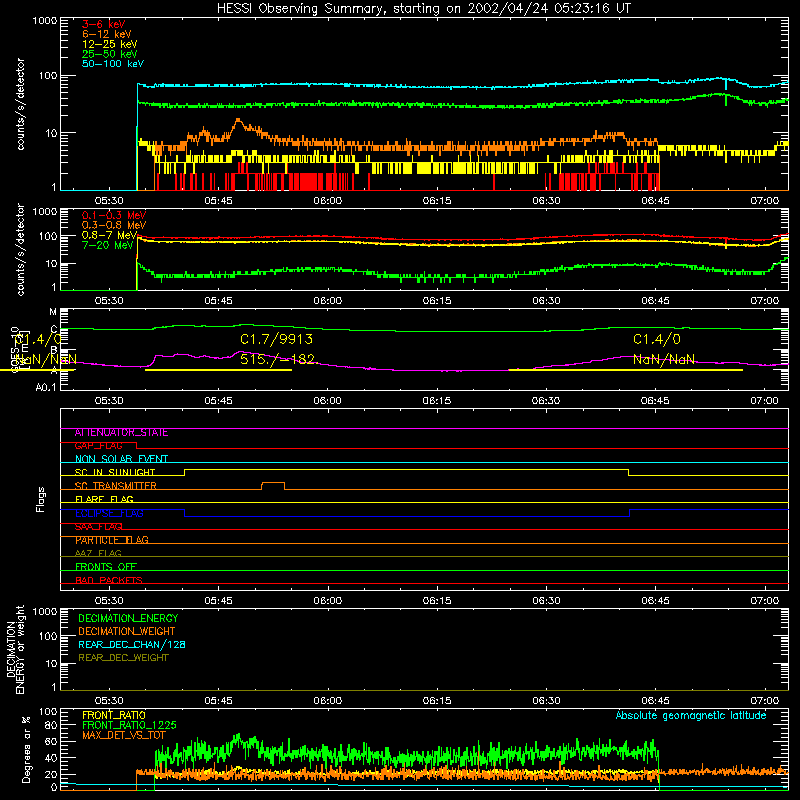Viewport: 800px width, 800px height.
Task: Click the PARTICLE_FLAG label
Action: 112,540
